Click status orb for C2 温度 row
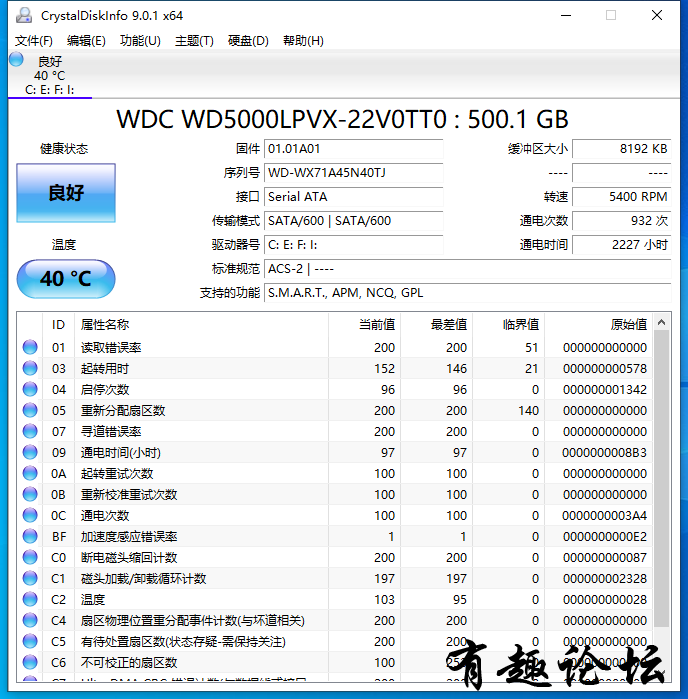Image resolution: width=688 pixels, height=699 pixels. (x=30, y=599)
